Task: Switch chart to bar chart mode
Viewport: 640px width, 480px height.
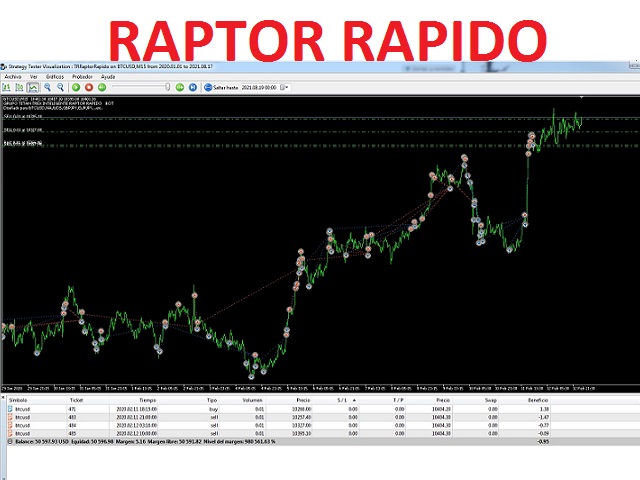Action: point(7,87)
